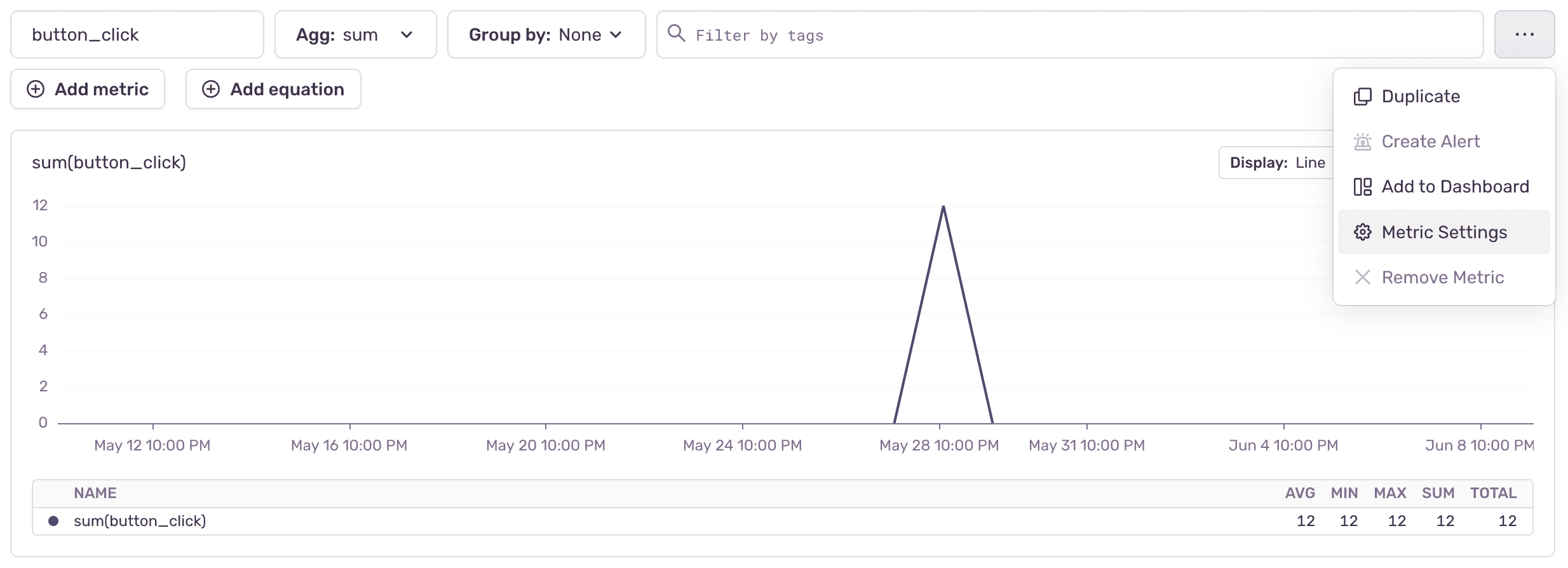Viewport: 1568px width, 568px height.
Task: Click the button_click metric name field
Action: pyautogui.click(x=137, y=35)
